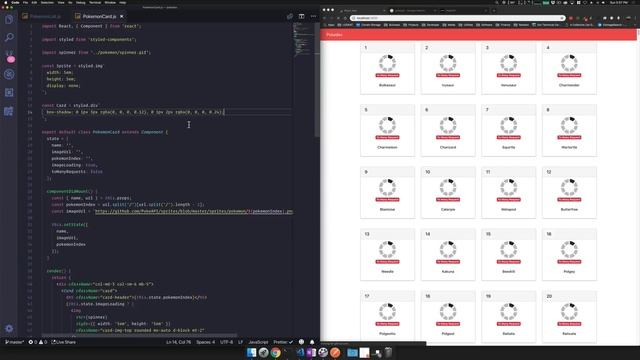Image resolution: width=640 pixels, height=360 pixels.
Task: Click the red request badge on card 2
Action: pyautogui.click(x=448, y=75)
